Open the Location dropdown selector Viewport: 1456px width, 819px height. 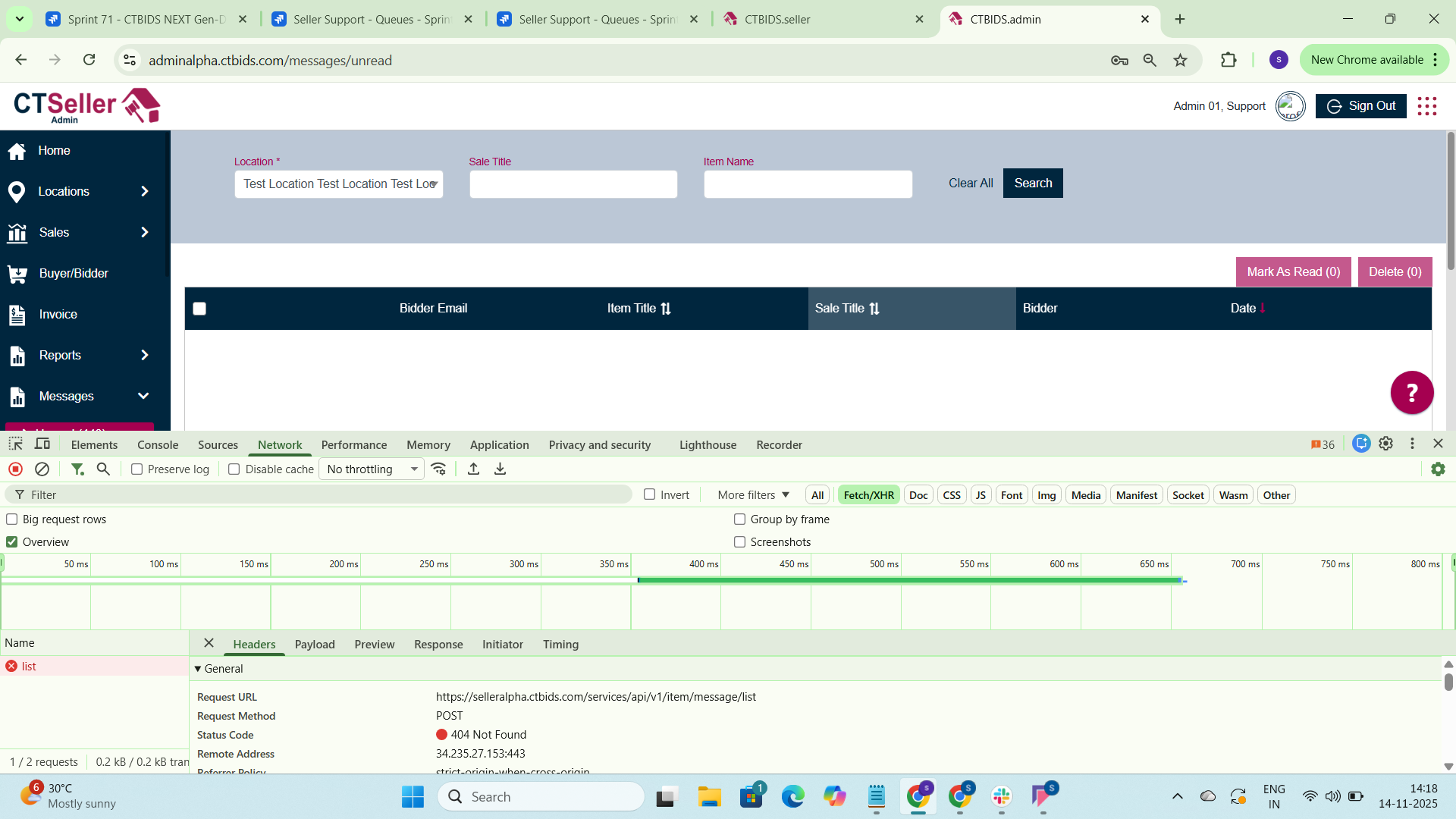click(338, 184)
